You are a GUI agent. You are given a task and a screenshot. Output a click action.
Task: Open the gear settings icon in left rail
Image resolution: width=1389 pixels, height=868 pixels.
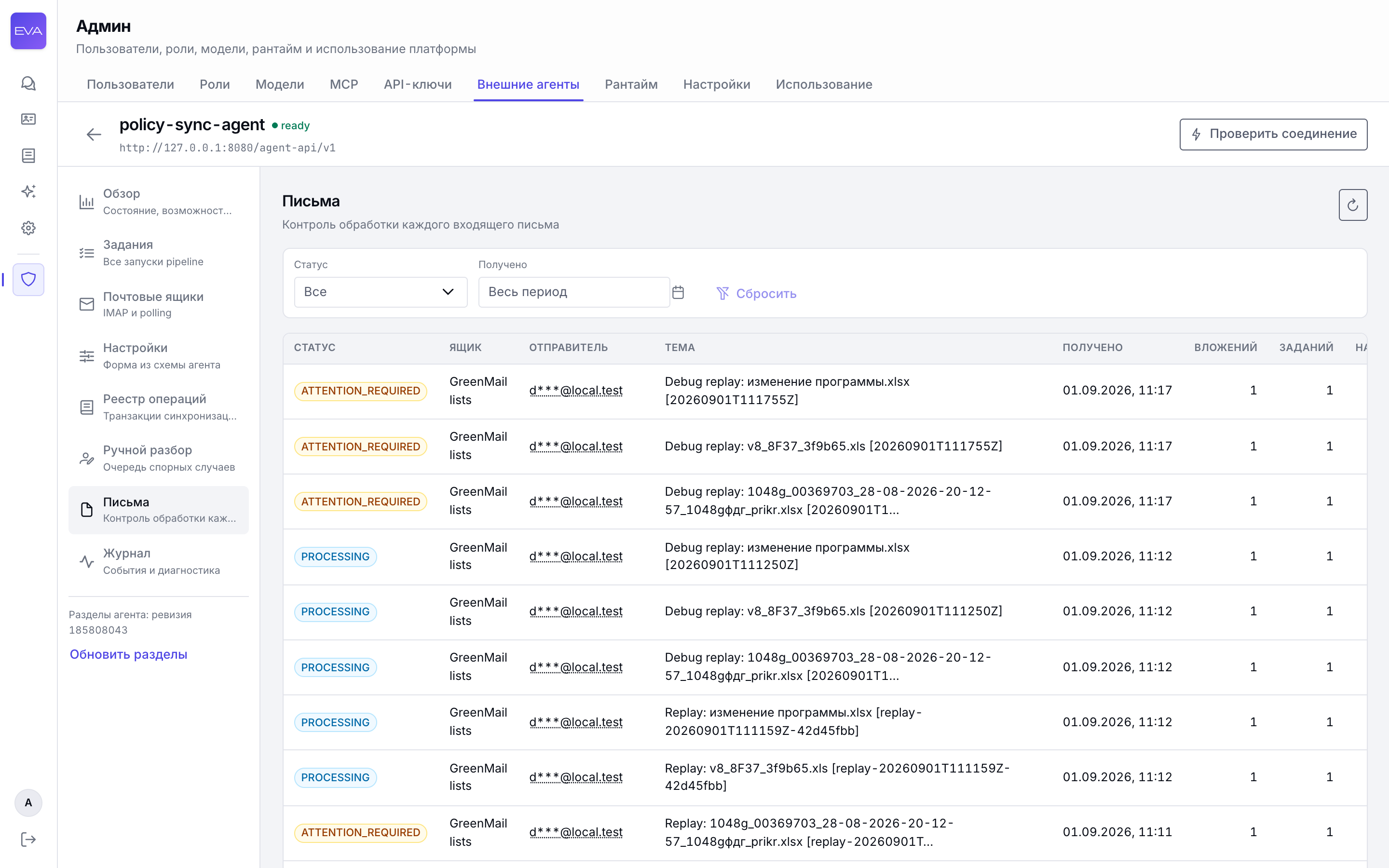pyautogui.click(x=28, y=228)
